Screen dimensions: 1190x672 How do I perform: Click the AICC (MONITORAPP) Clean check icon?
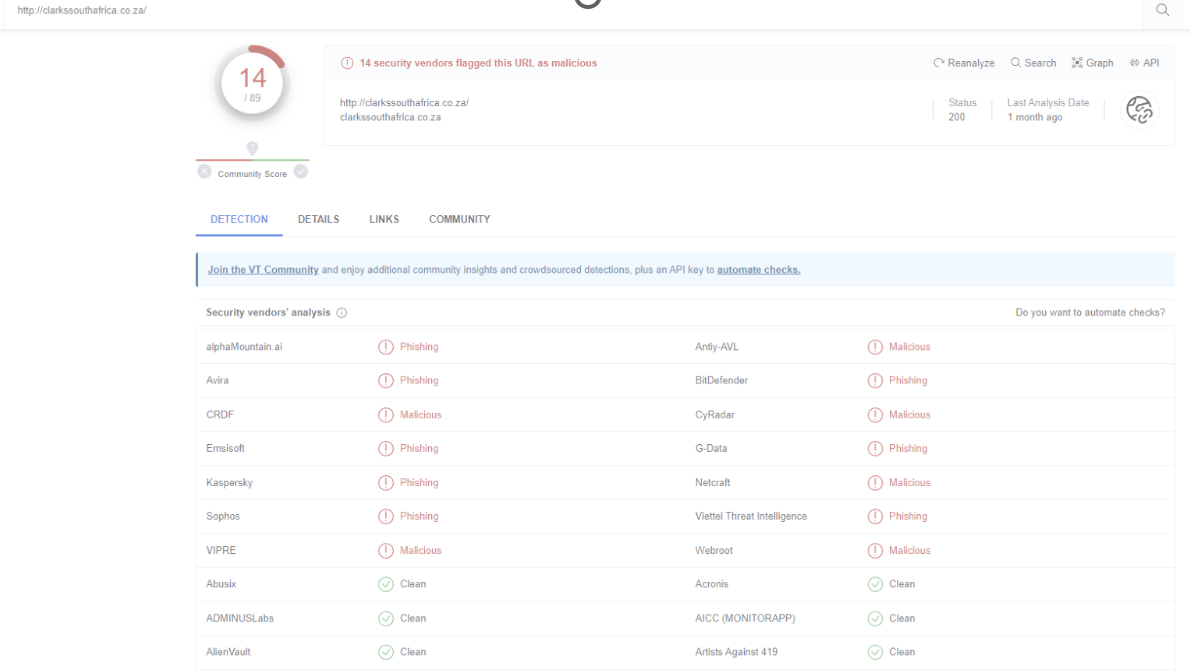pos(875,618)
